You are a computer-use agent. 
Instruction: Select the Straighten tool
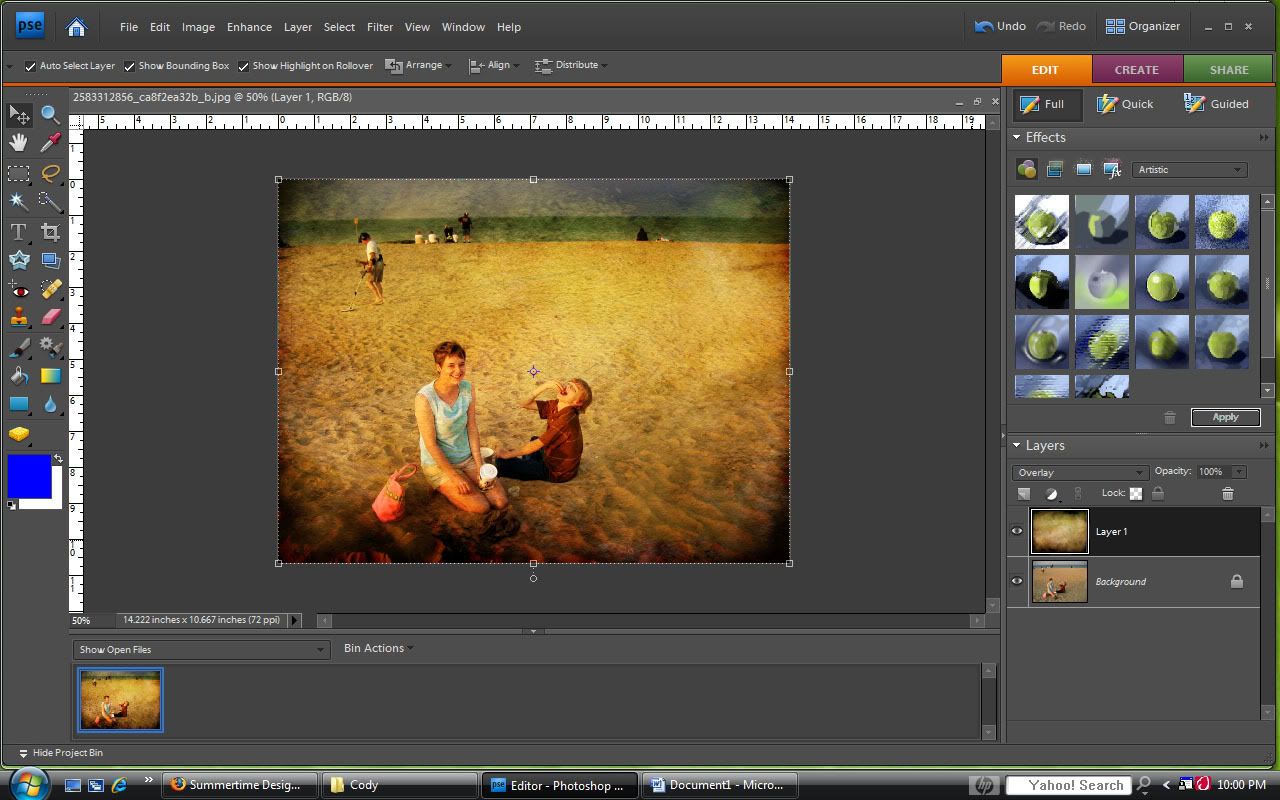click(x=50, y=260)
